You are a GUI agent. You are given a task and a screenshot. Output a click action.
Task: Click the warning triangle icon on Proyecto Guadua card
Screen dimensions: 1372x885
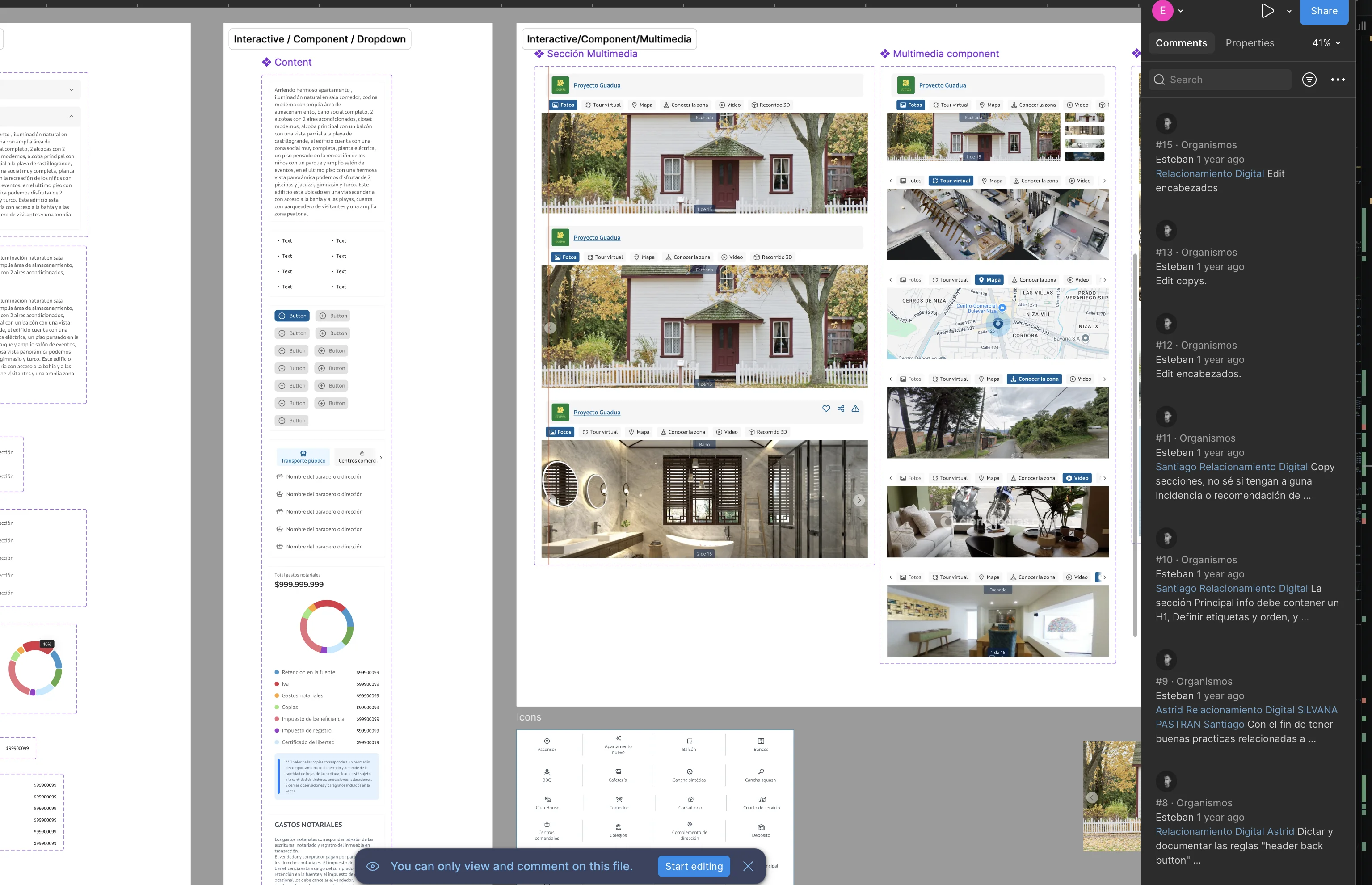tap(855, 409)
